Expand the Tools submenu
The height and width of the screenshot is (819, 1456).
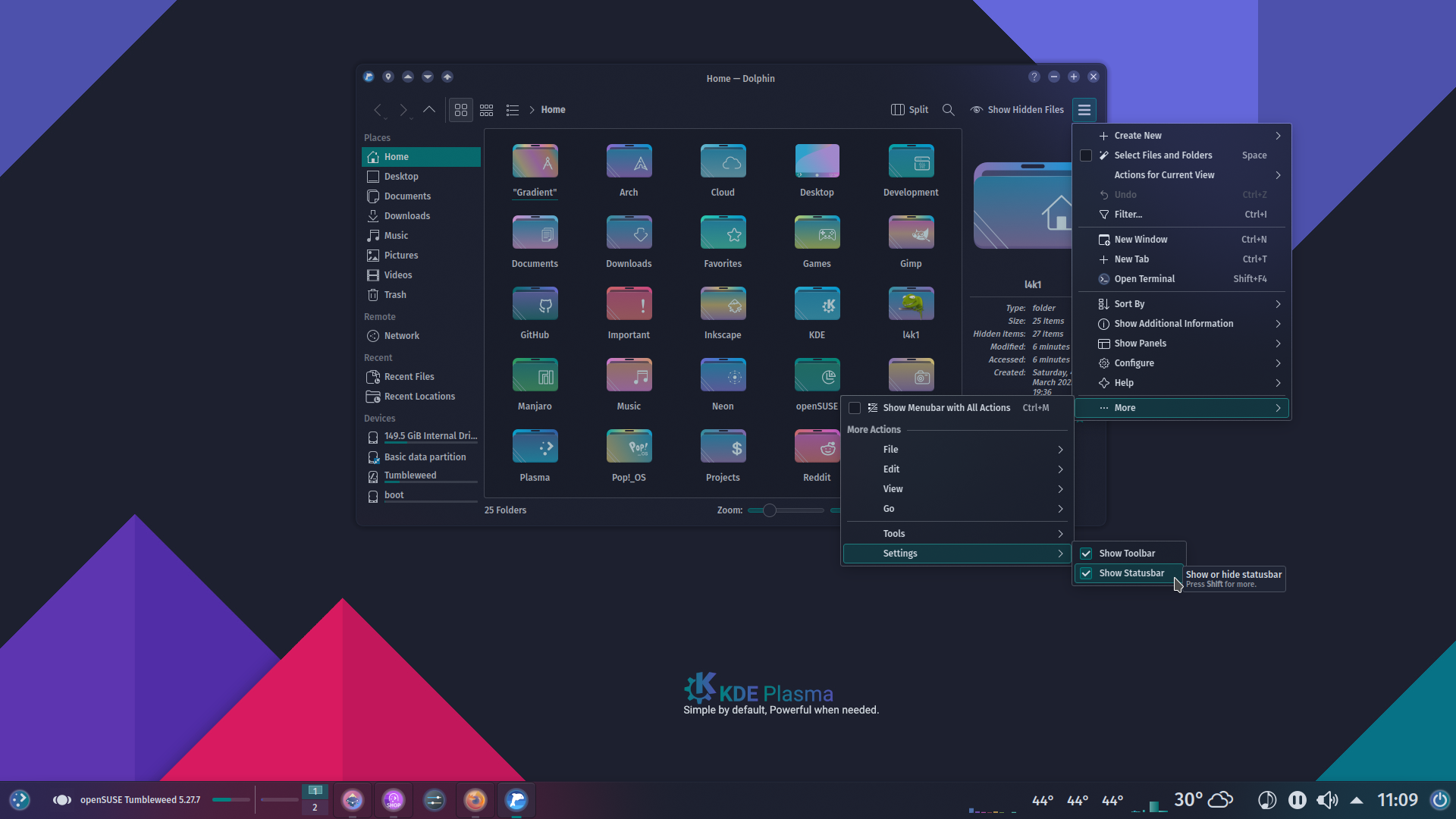[x=957, y=534]
